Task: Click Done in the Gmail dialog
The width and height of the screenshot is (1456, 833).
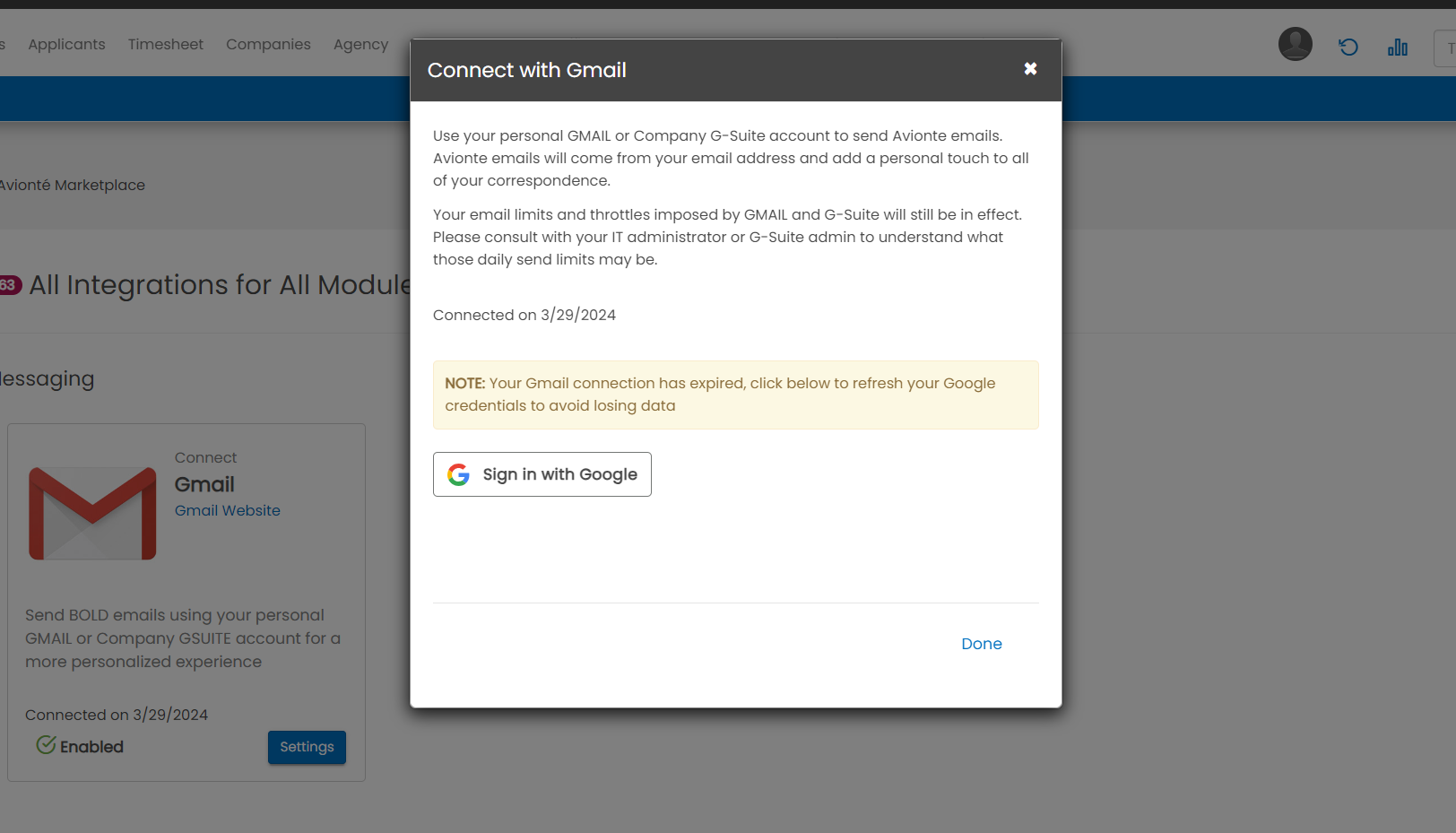Action: (981, 644)
